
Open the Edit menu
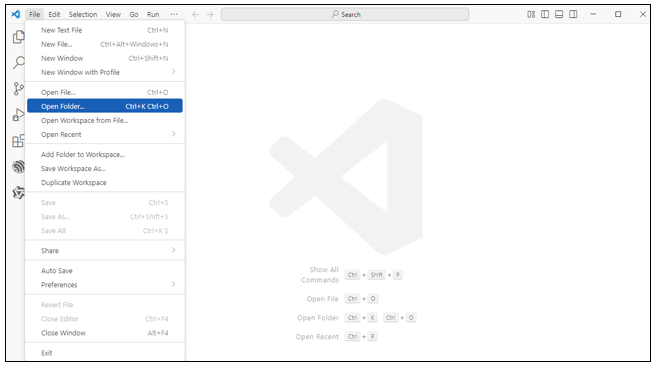point(54,14)
